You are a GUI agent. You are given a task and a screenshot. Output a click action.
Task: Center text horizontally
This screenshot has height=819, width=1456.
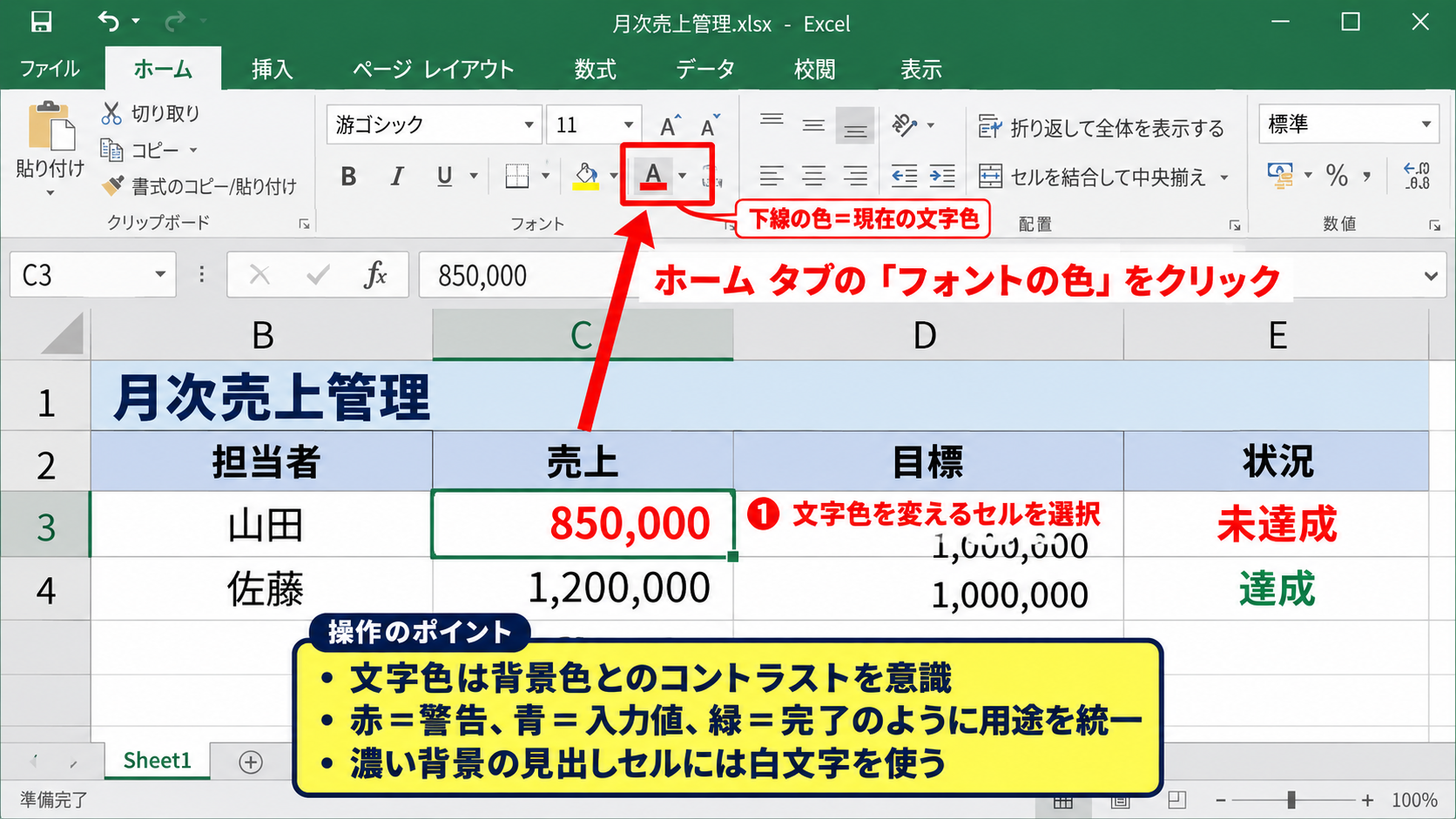click(x=813, y=177)
